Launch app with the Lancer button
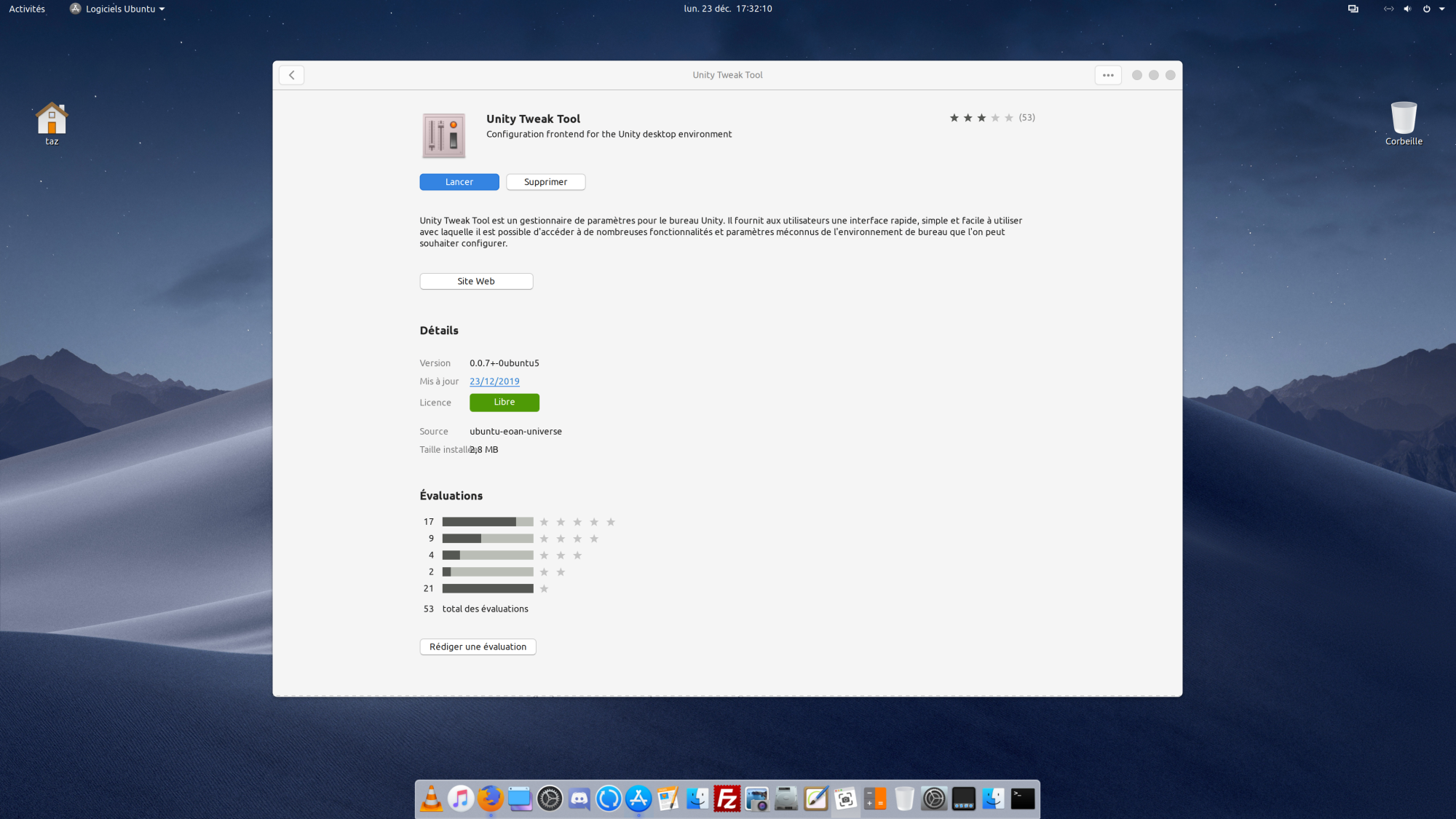Viewport: 1456px width, 819px height. pos(459,182)
